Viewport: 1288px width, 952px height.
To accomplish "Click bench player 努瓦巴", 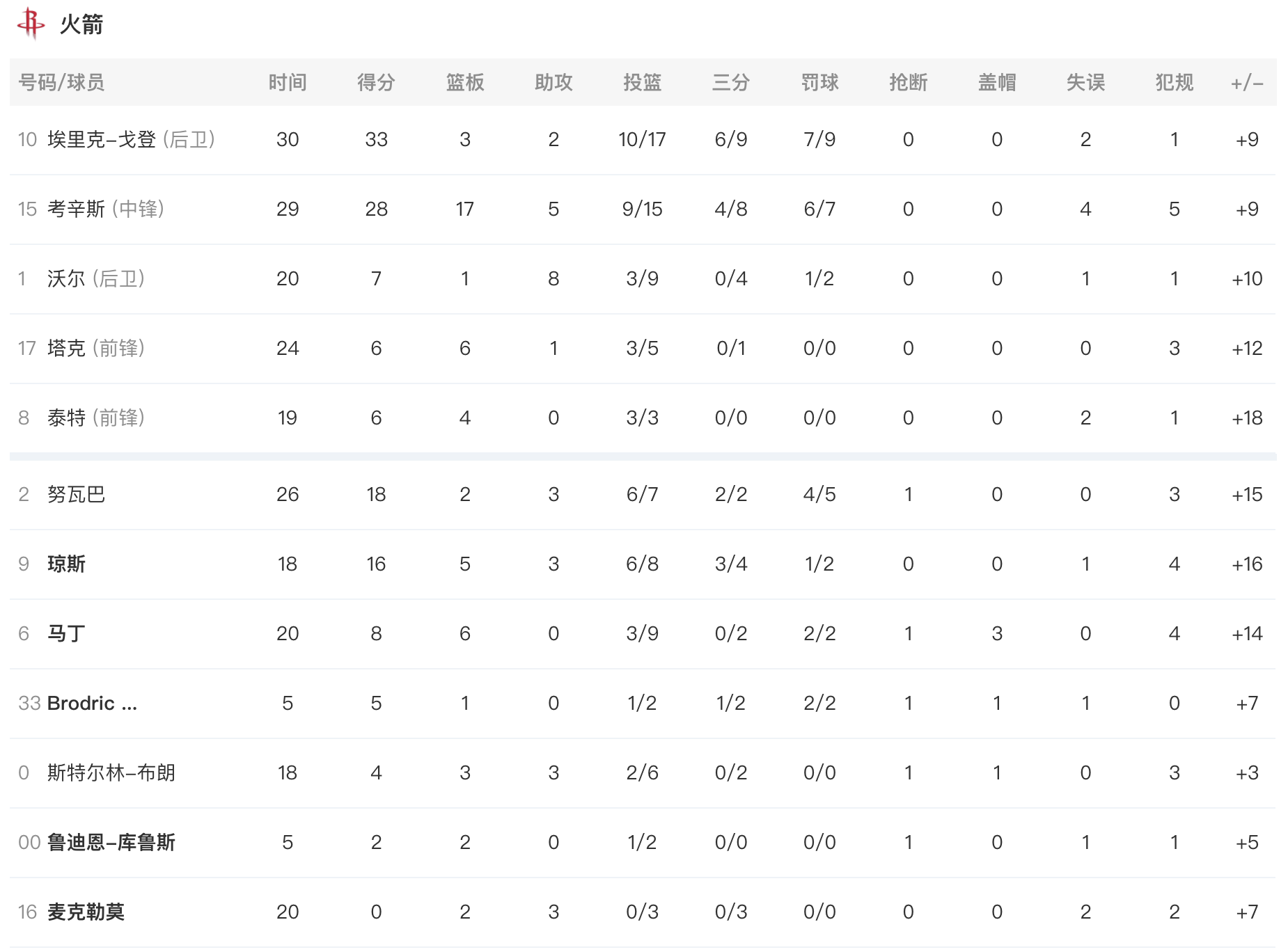I will coord(76,495).
